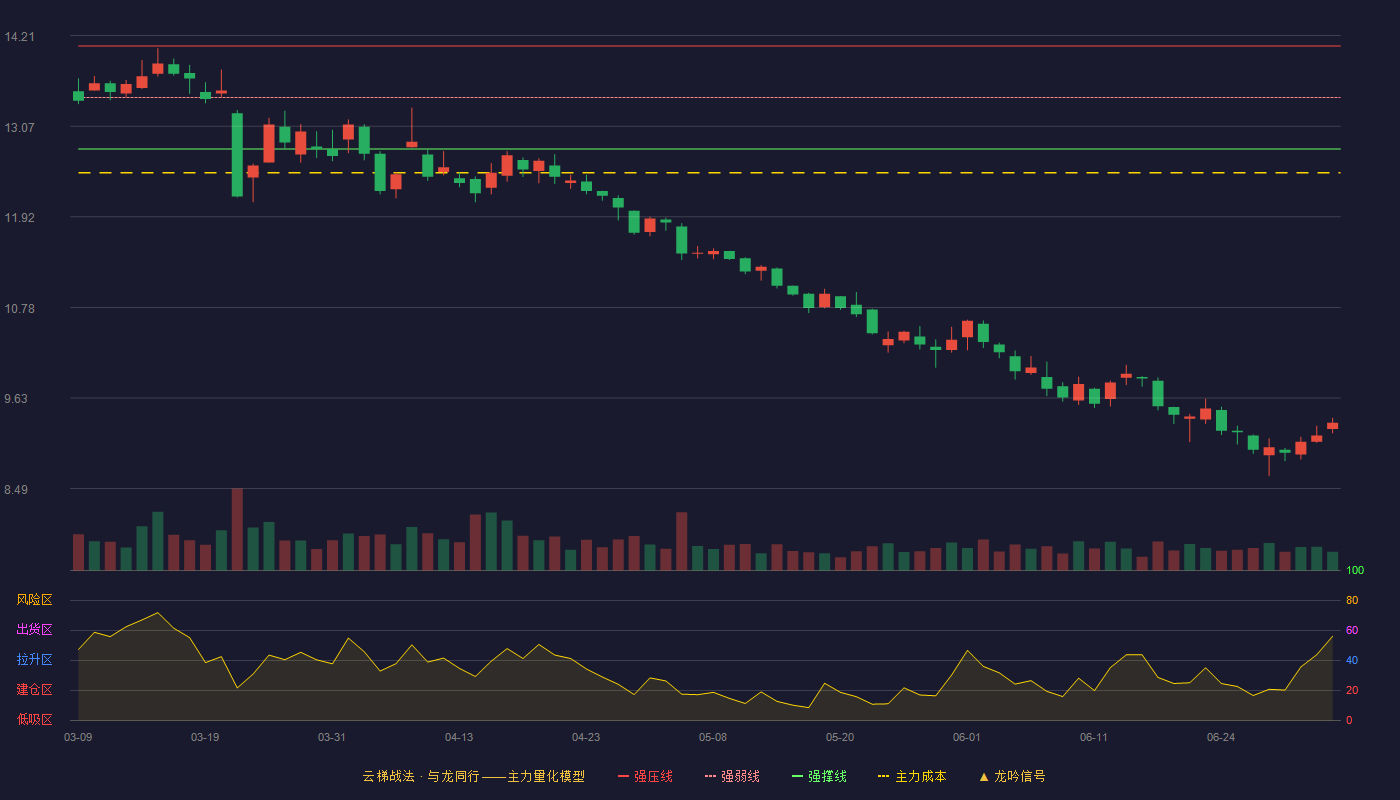Click the 03-31 date label

(x=332, y=737)
